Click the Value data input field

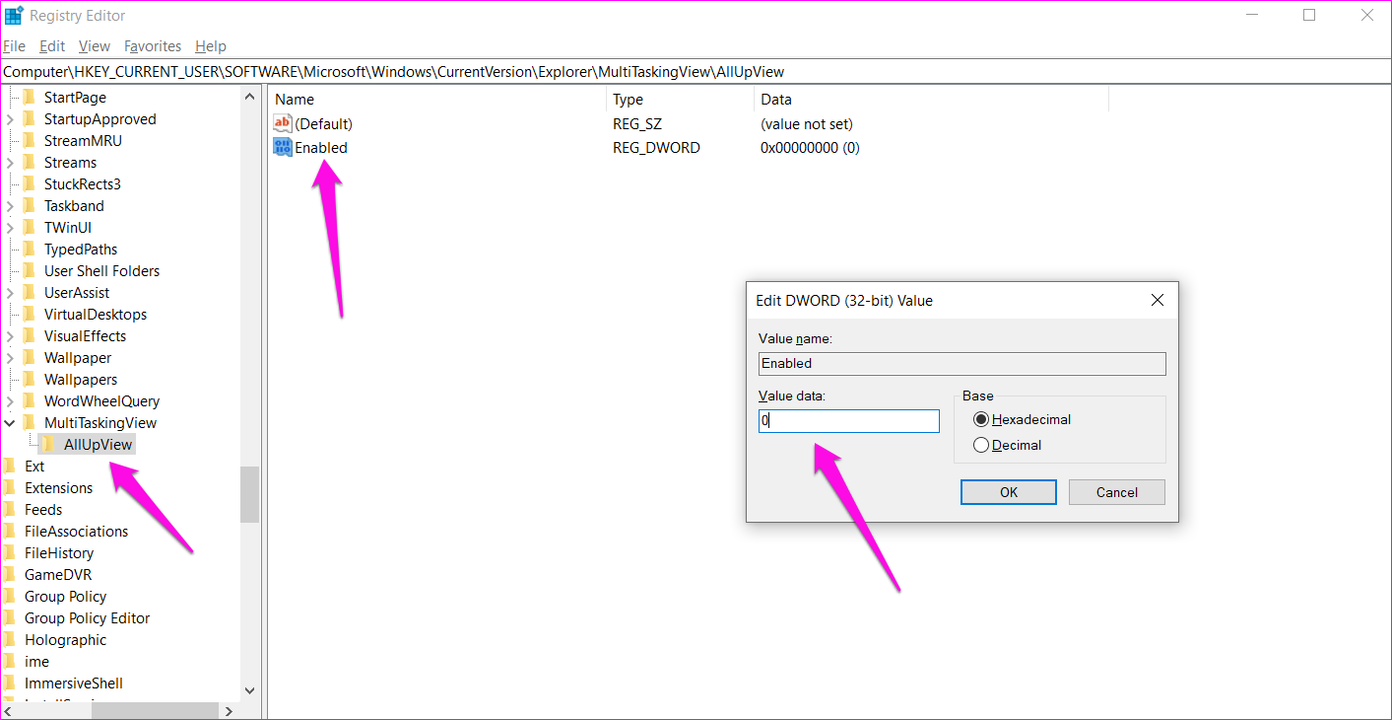848,421
